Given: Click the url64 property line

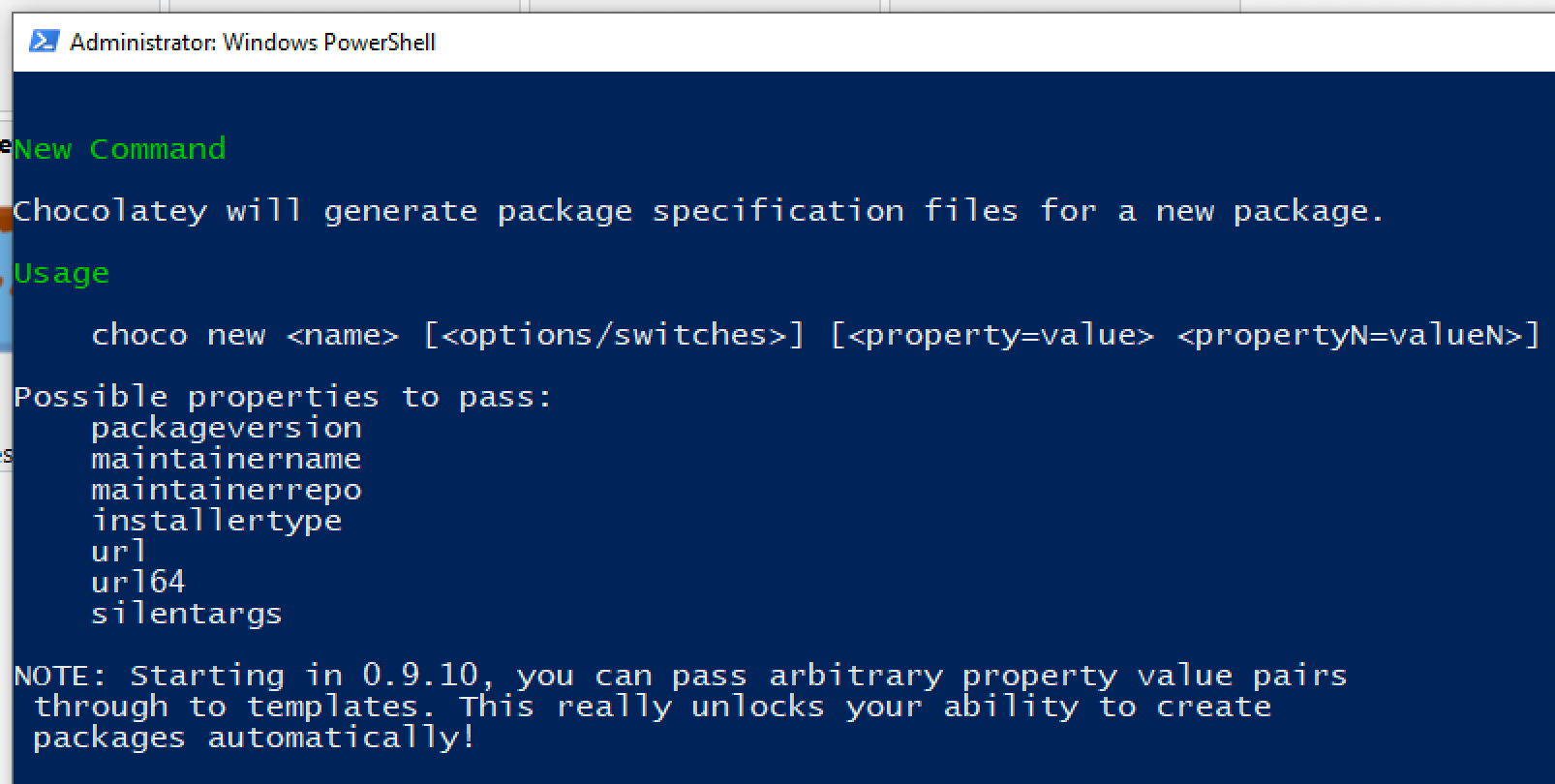Looking at the screenshot, I should pyautogui.click(x=138, y=582).
